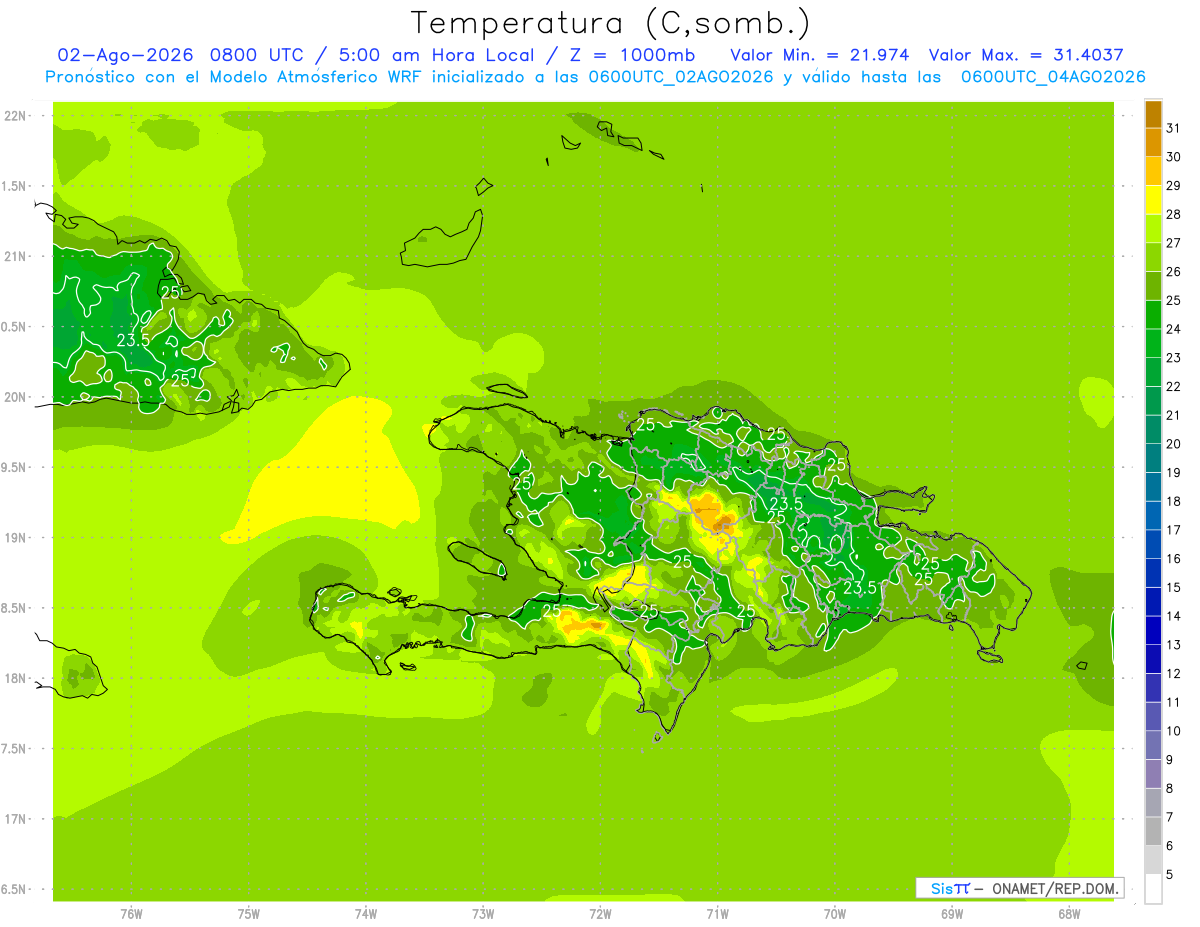Click the '6.5N' latitude axis label

point(15,889)
